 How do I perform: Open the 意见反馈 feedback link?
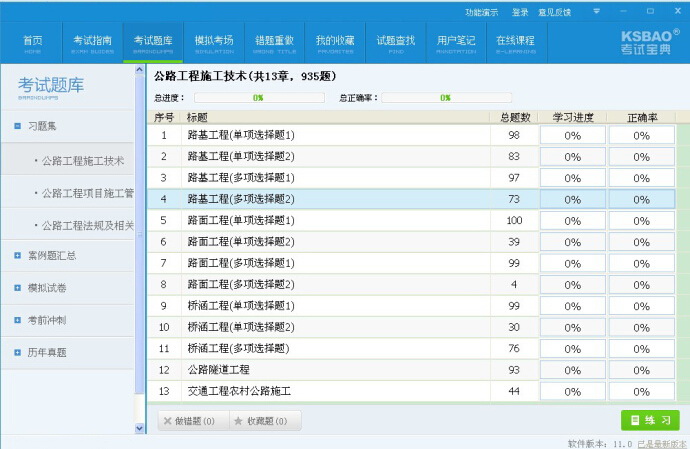[x=554, y=12]
